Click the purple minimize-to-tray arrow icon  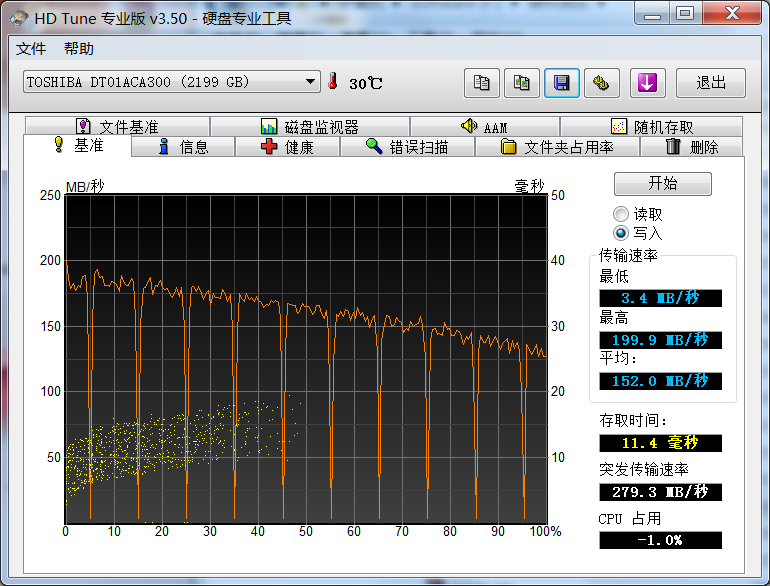tap(648, 83)
